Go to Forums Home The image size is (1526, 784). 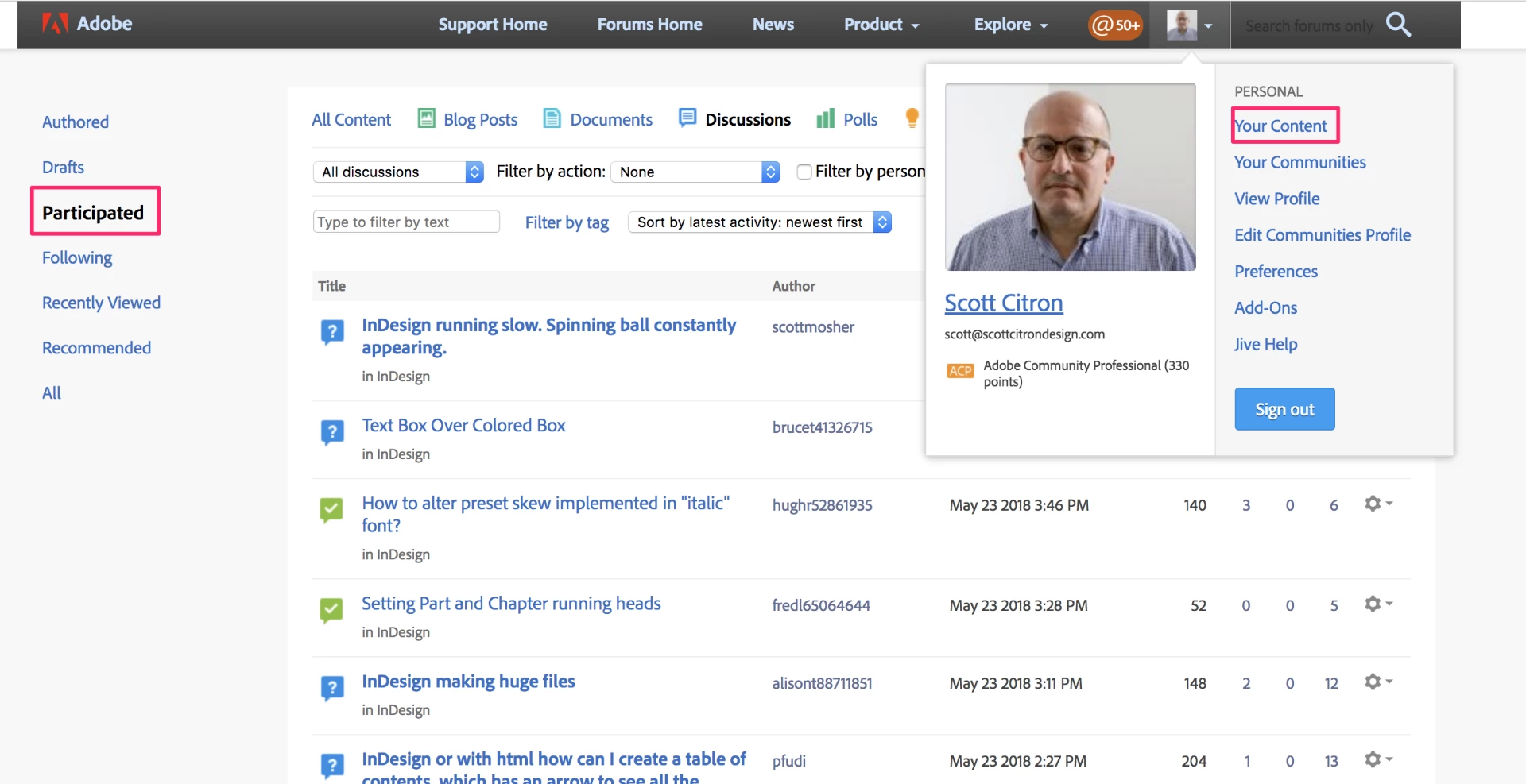click(650, 25)
